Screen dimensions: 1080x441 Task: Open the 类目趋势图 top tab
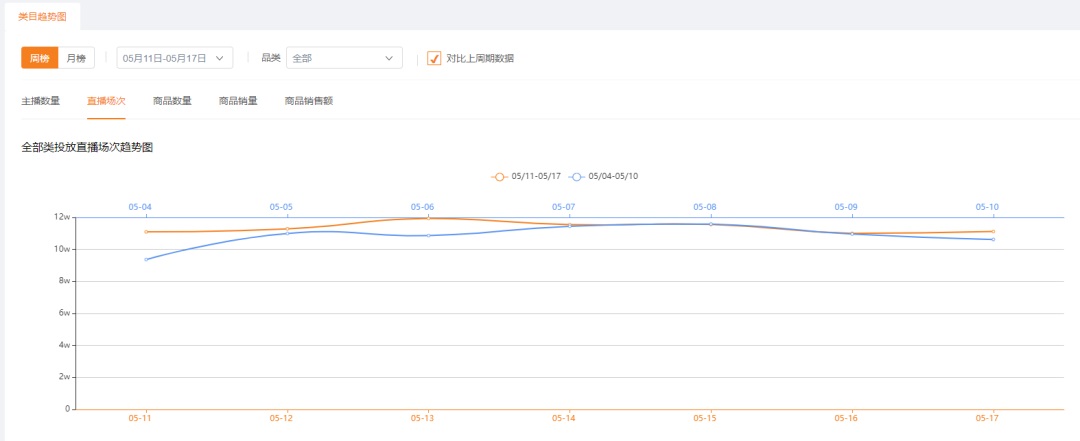[x=43, y=17]
